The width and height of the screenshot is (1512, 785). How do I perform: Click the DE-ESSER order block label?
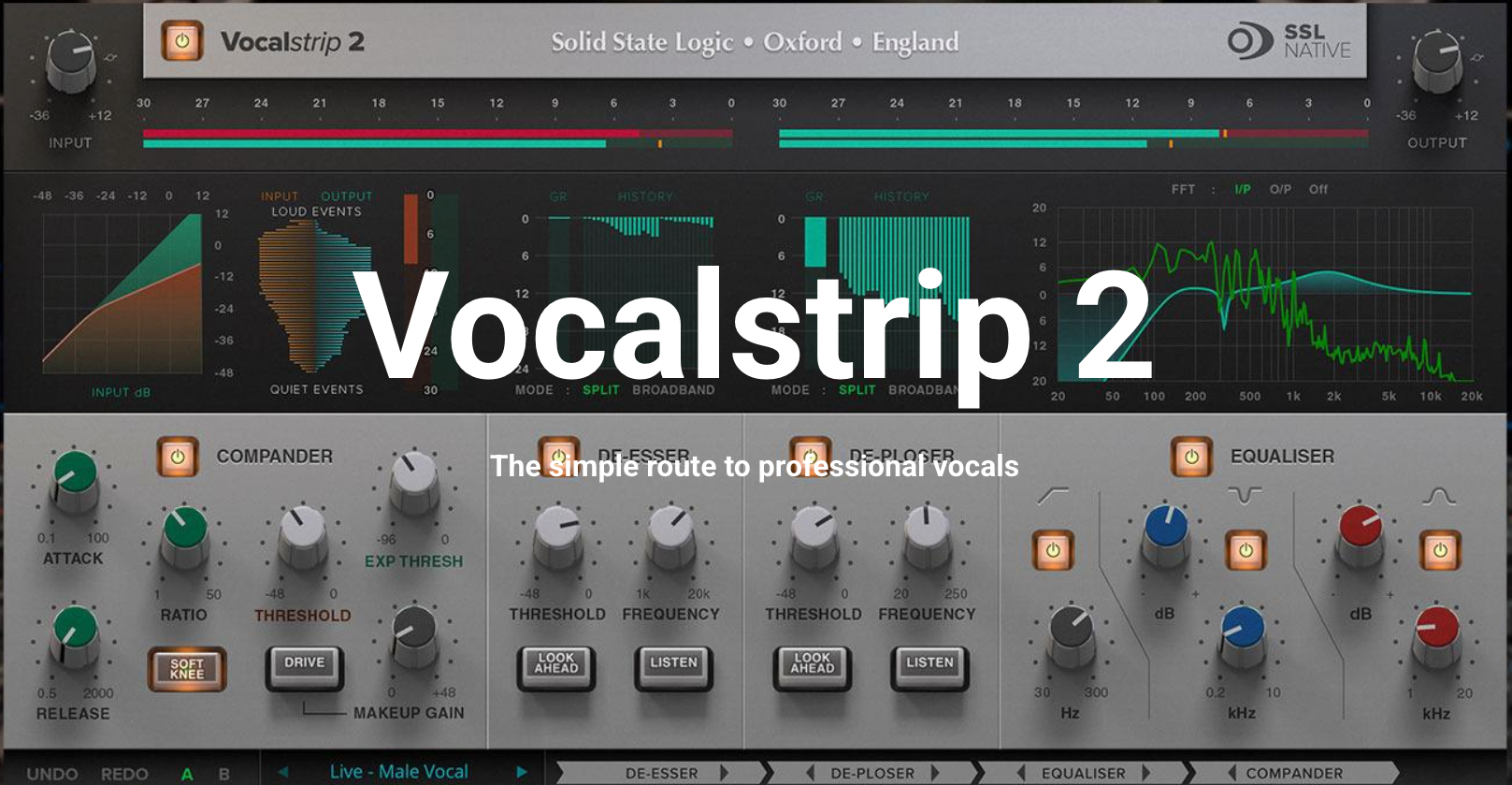click(662, 774)
